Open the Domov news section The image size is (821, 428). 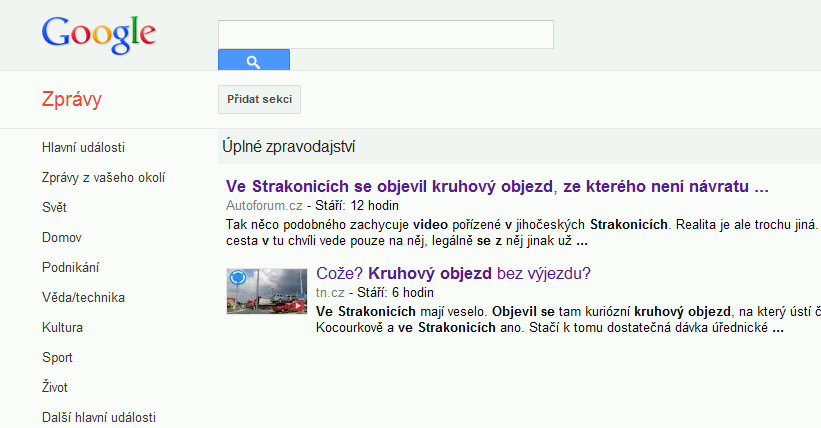(62, 238)
